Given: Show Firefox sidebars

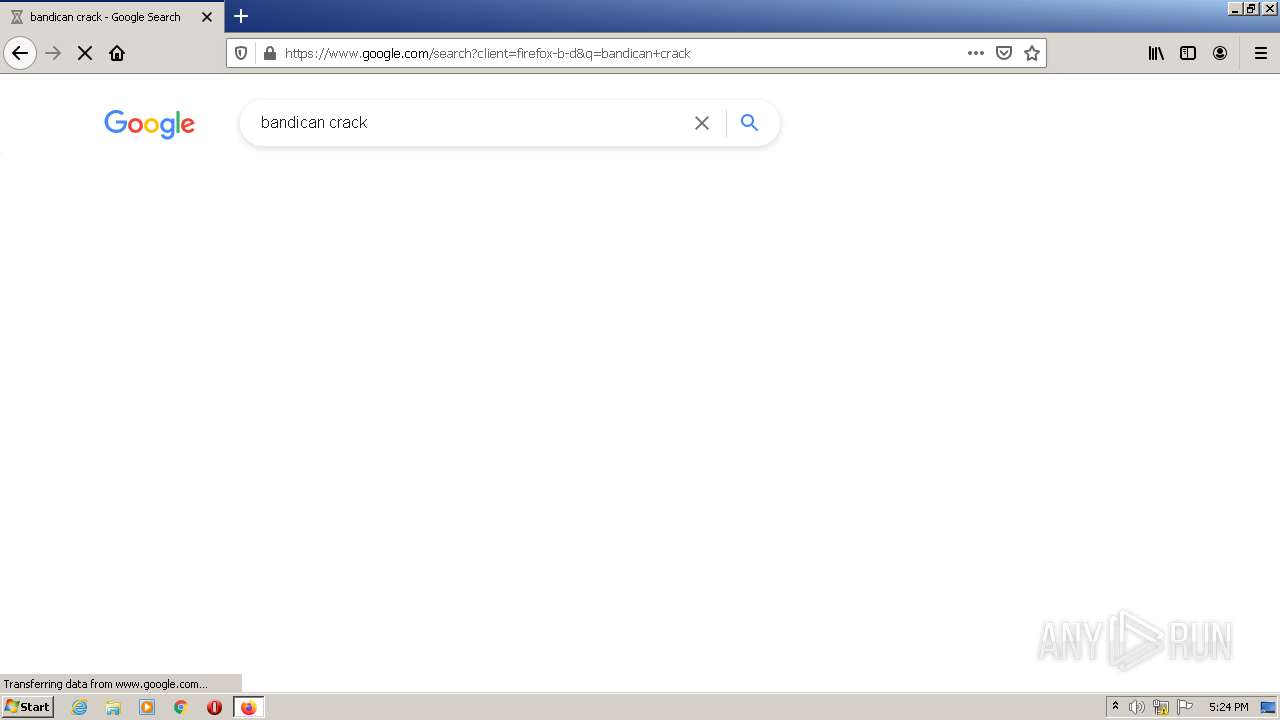Looking at the screenshot, I should [x=1188, y=53].
